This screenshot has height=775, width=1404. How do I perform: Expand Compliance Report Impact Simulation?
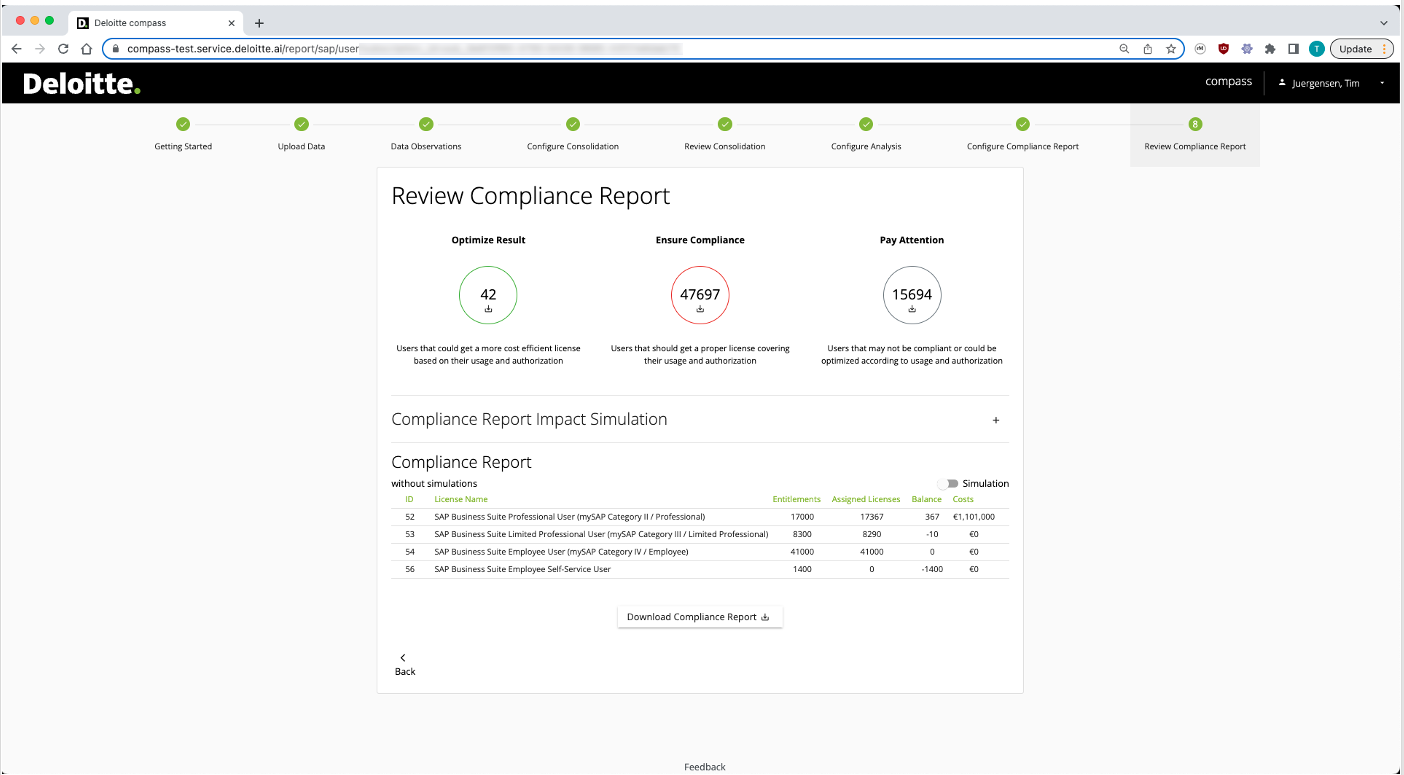995,420
